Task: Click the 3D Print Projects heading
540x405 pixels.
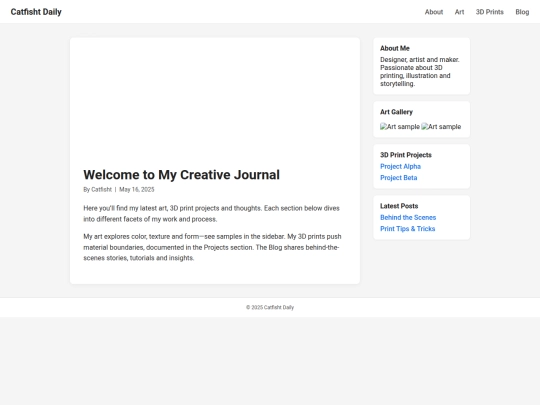Action: coord(406,155)
